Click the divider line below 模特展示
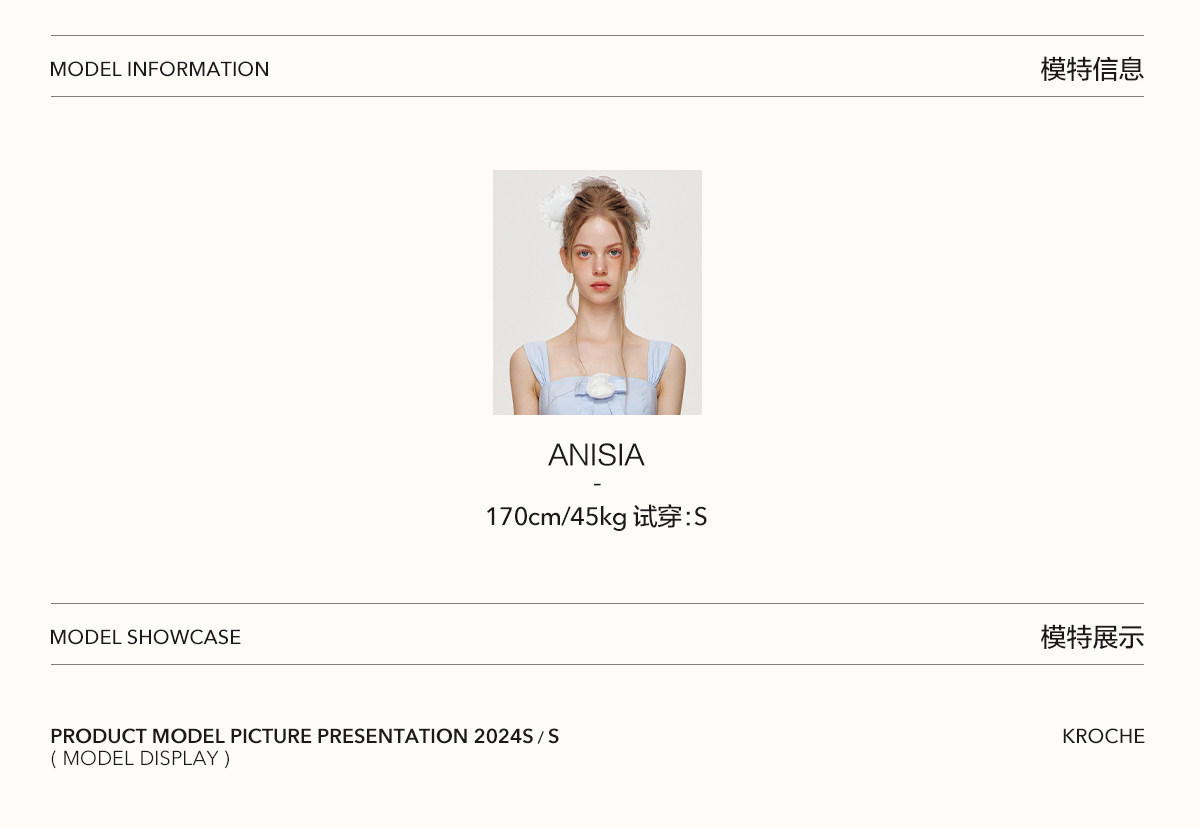This screenshot has width=1200, height=828. pos(597,664)
